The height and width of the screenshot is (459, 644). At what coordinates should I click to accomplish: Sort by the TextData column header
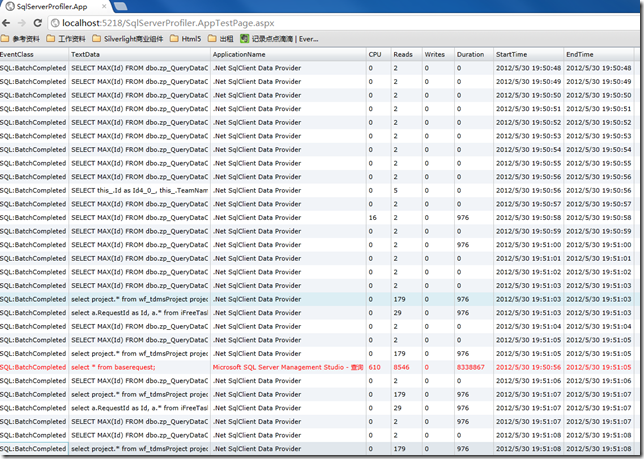[139, 54]
